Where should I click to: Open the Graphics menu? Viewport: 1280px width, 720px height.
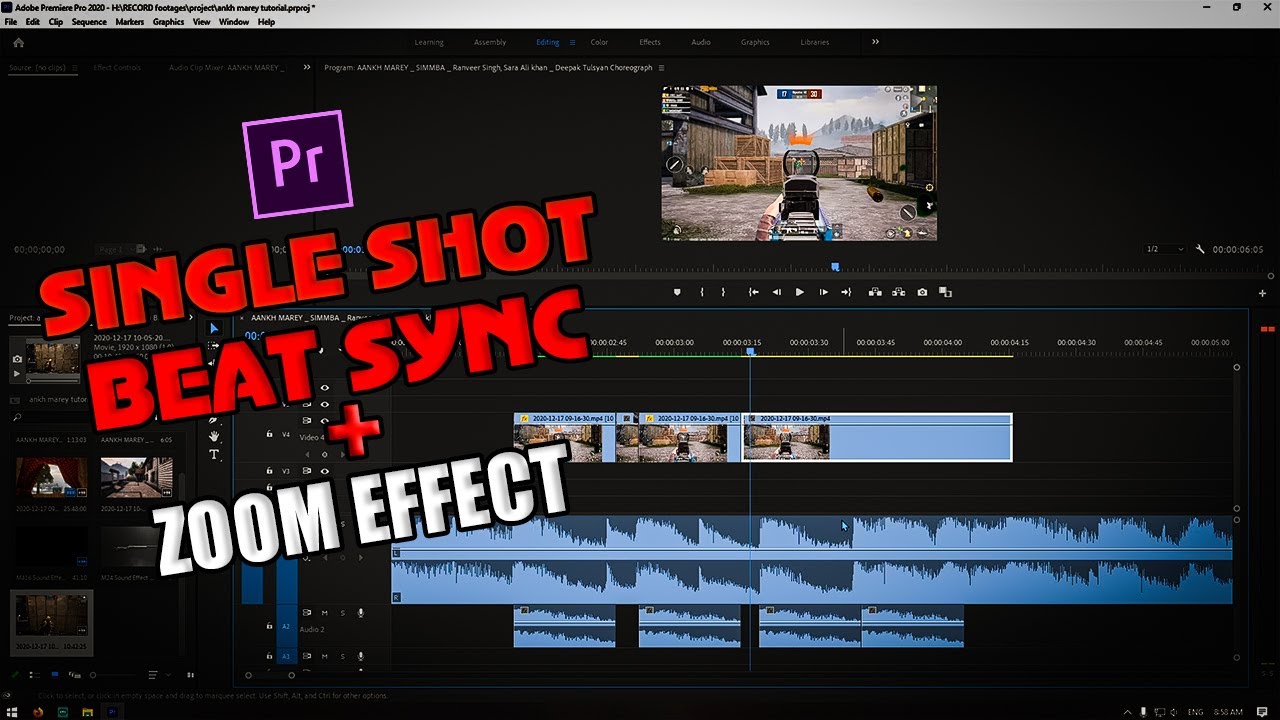click(x=168, y=21)
